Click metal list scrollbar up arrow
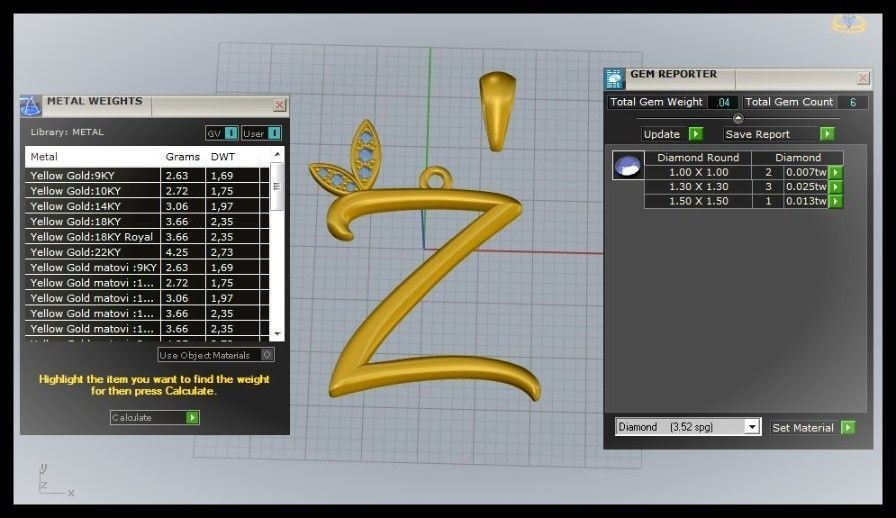The image size is (896, 518). tap(277, 154)
